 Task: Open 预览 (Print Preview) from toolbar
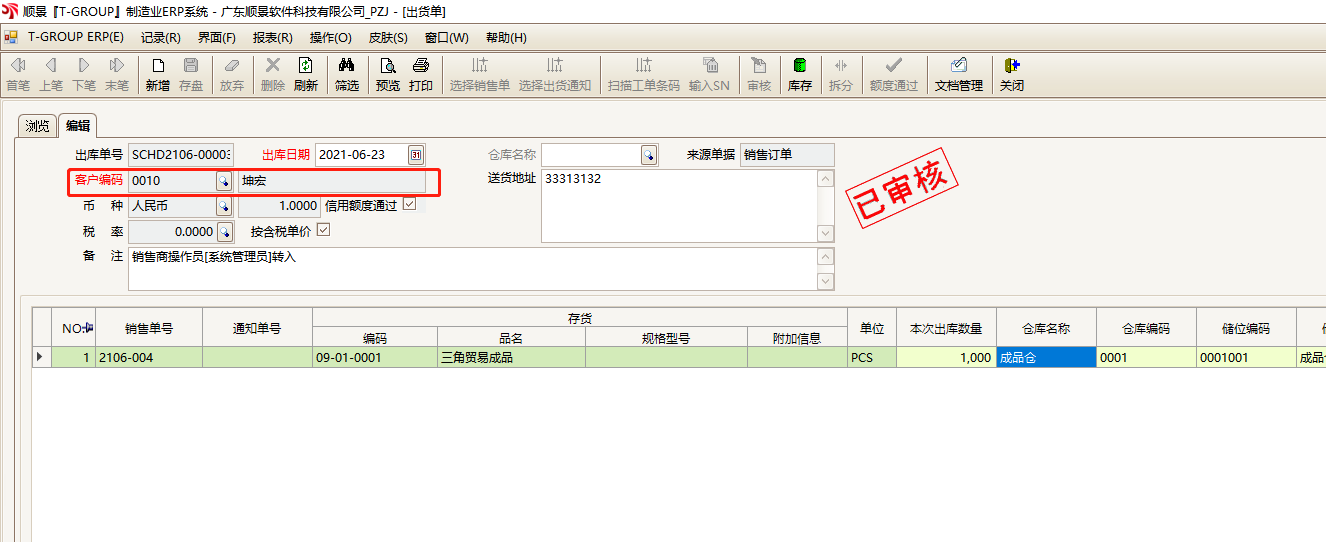(x=387, y=74)
